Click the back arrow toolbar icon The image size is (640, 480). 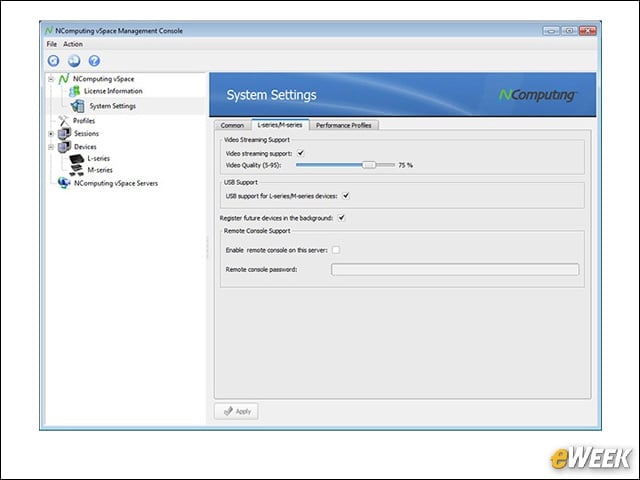pyautogui.click(x=53, y=61)
